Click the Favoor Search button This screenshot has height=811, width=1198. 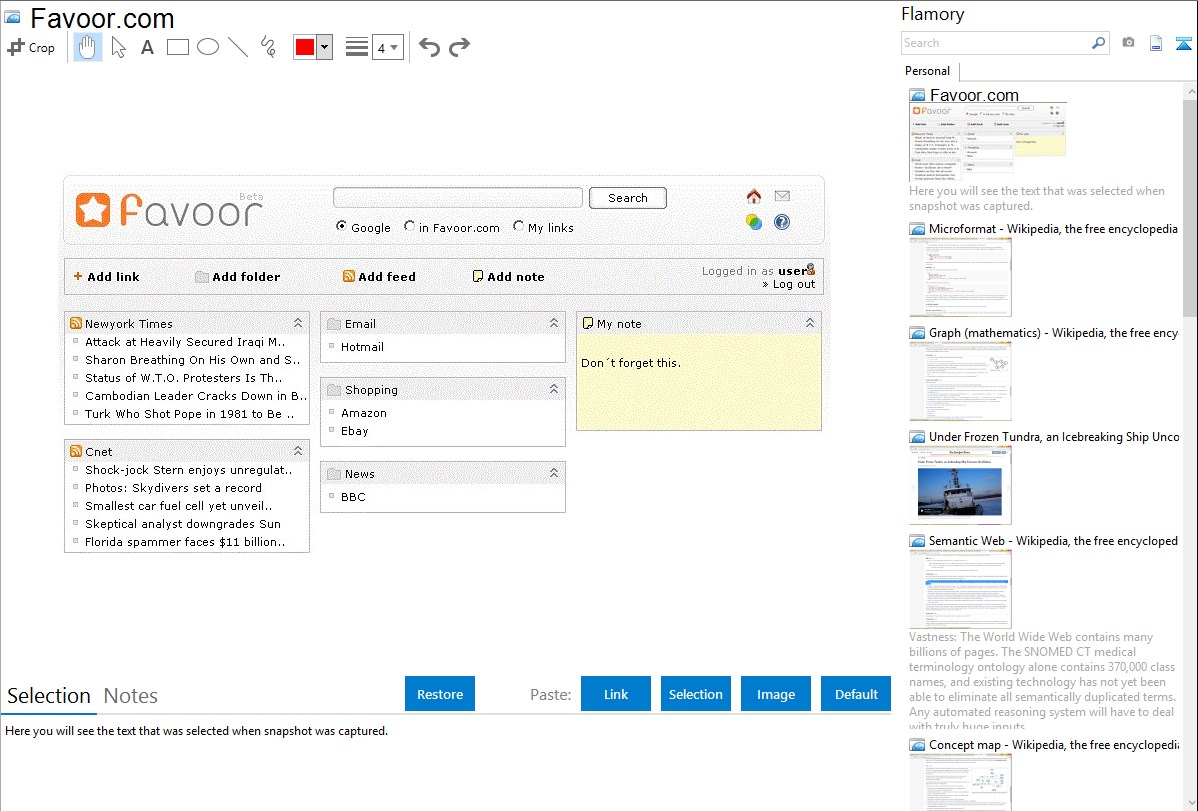tap(628, 198)
